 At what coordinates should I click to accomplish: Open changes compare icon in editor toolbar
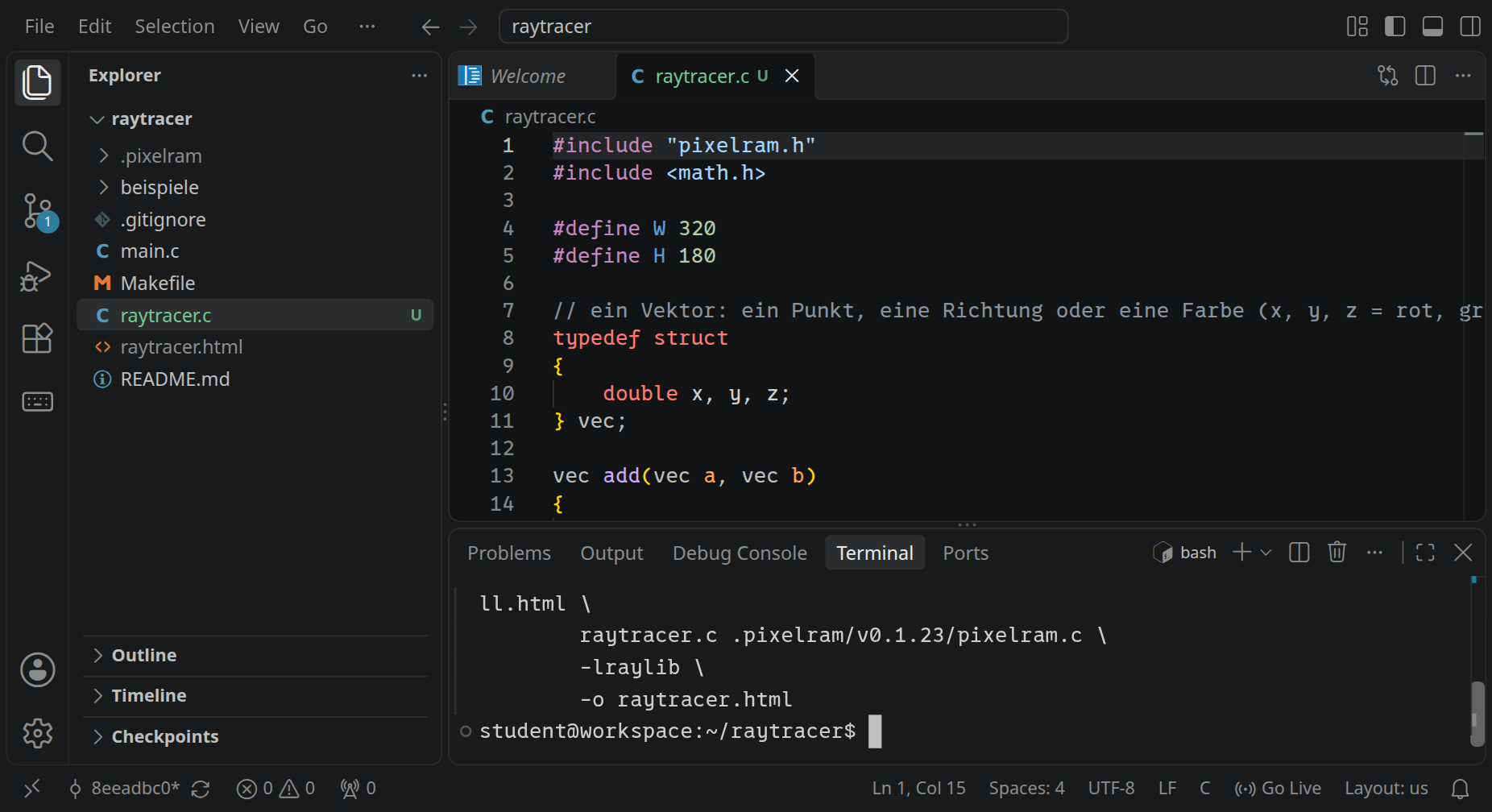tap(1387, 76)
